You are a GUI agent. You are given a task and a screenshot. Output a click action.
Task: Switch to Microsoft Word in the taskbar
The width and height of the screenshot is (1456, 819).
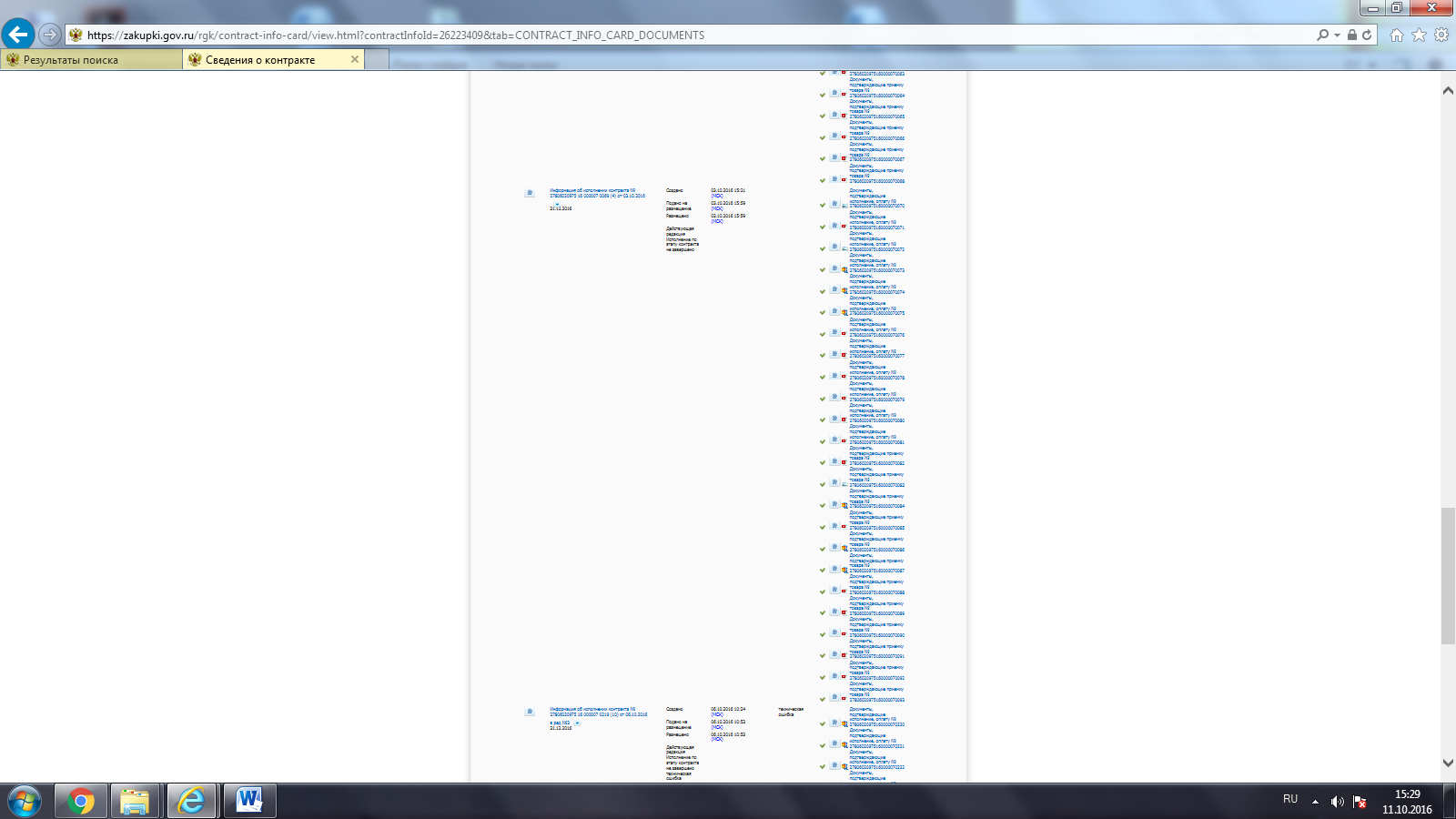coord(249,802)
